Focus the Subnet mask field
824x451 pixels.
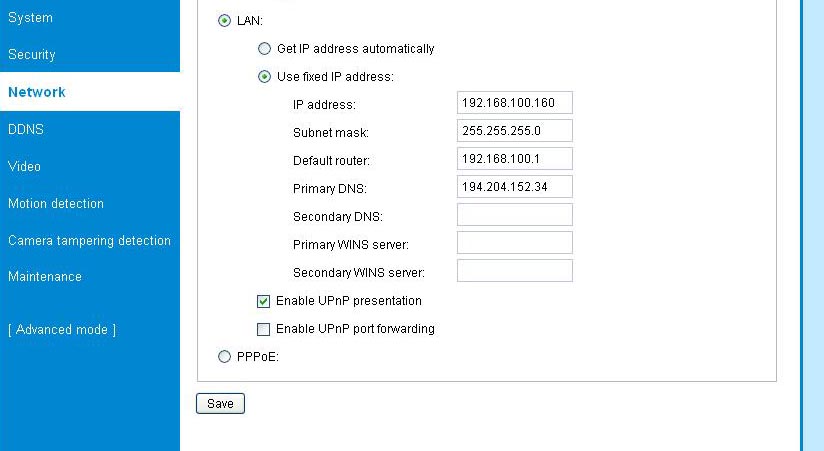tap(514, 131)
